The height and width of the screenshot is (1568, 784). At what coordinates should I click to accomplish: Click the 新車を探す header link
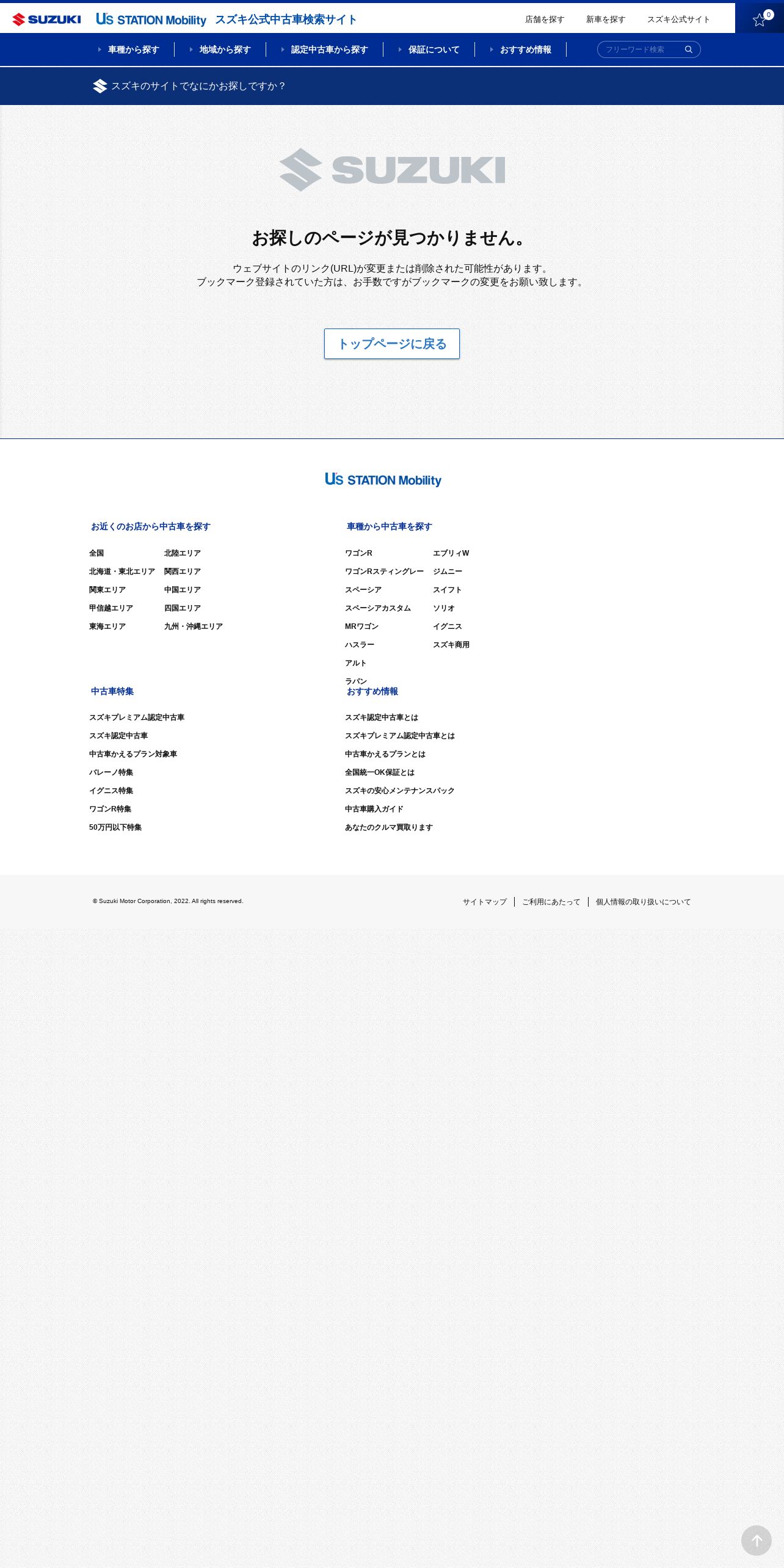(606, 20)
